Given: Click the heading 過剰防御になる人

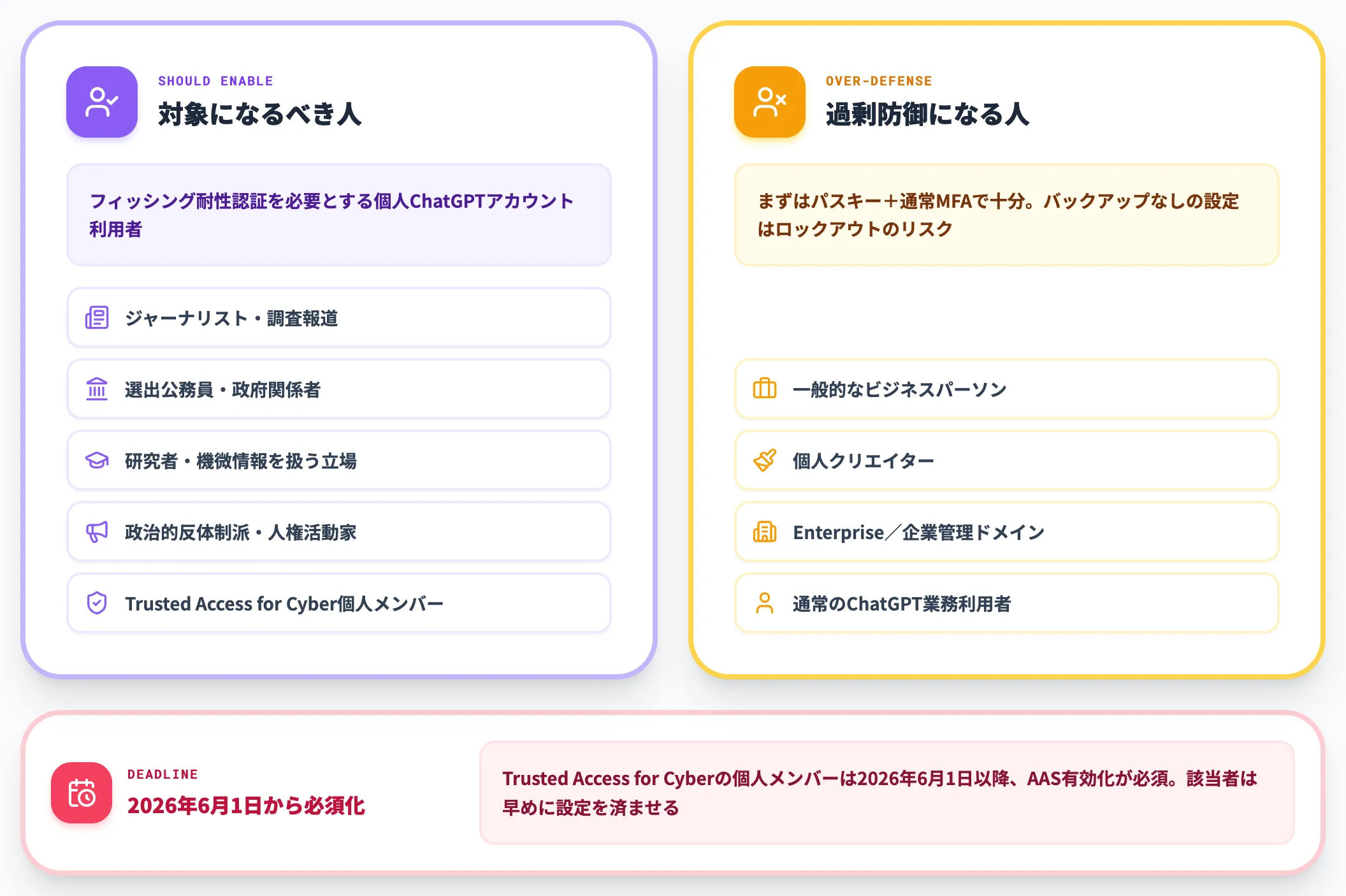Looking at the screenshot, I should click(x=927, y=114).
